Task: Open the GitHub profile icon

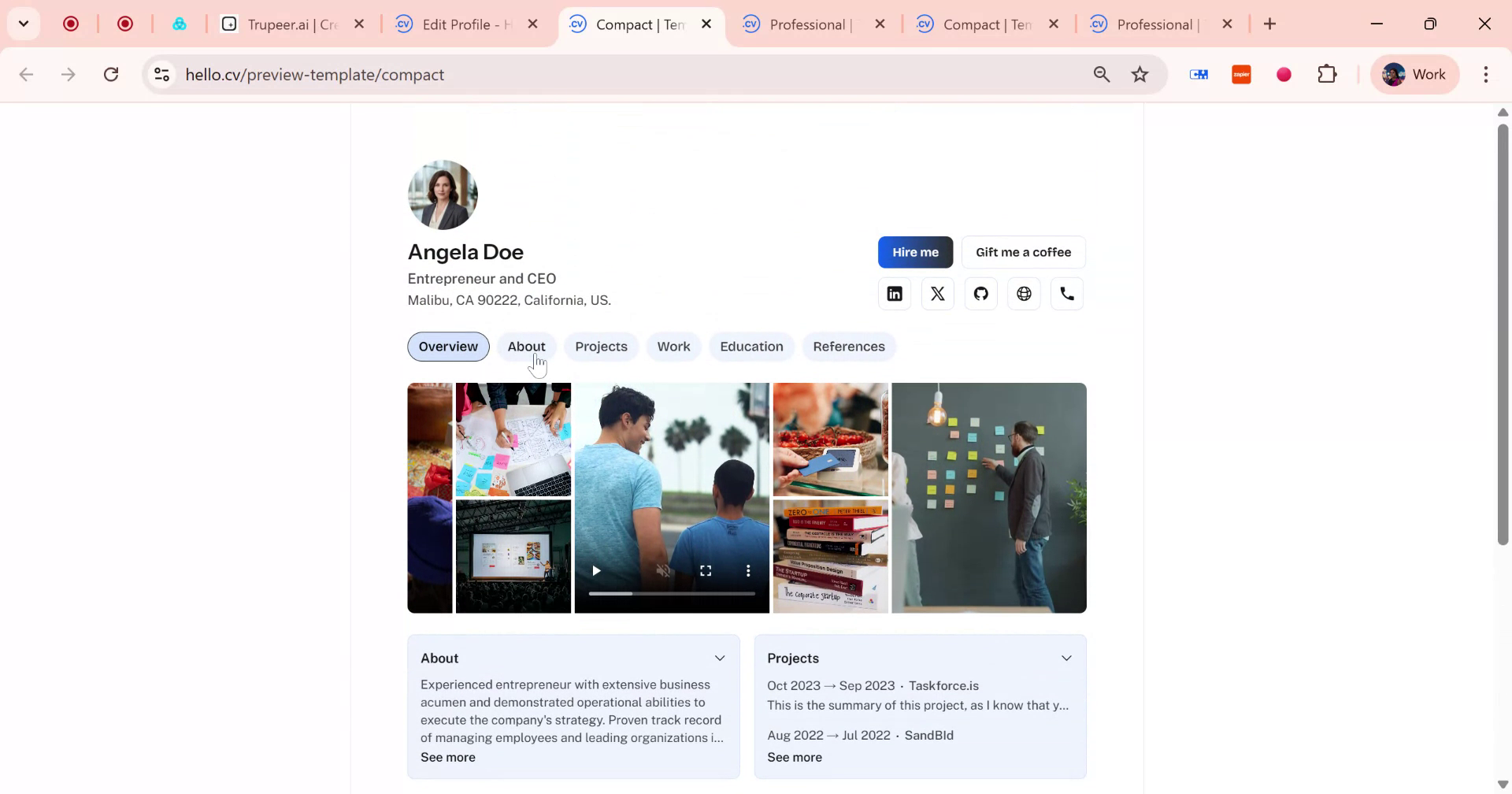Action: pyautogui.click(x=980, y=293)
